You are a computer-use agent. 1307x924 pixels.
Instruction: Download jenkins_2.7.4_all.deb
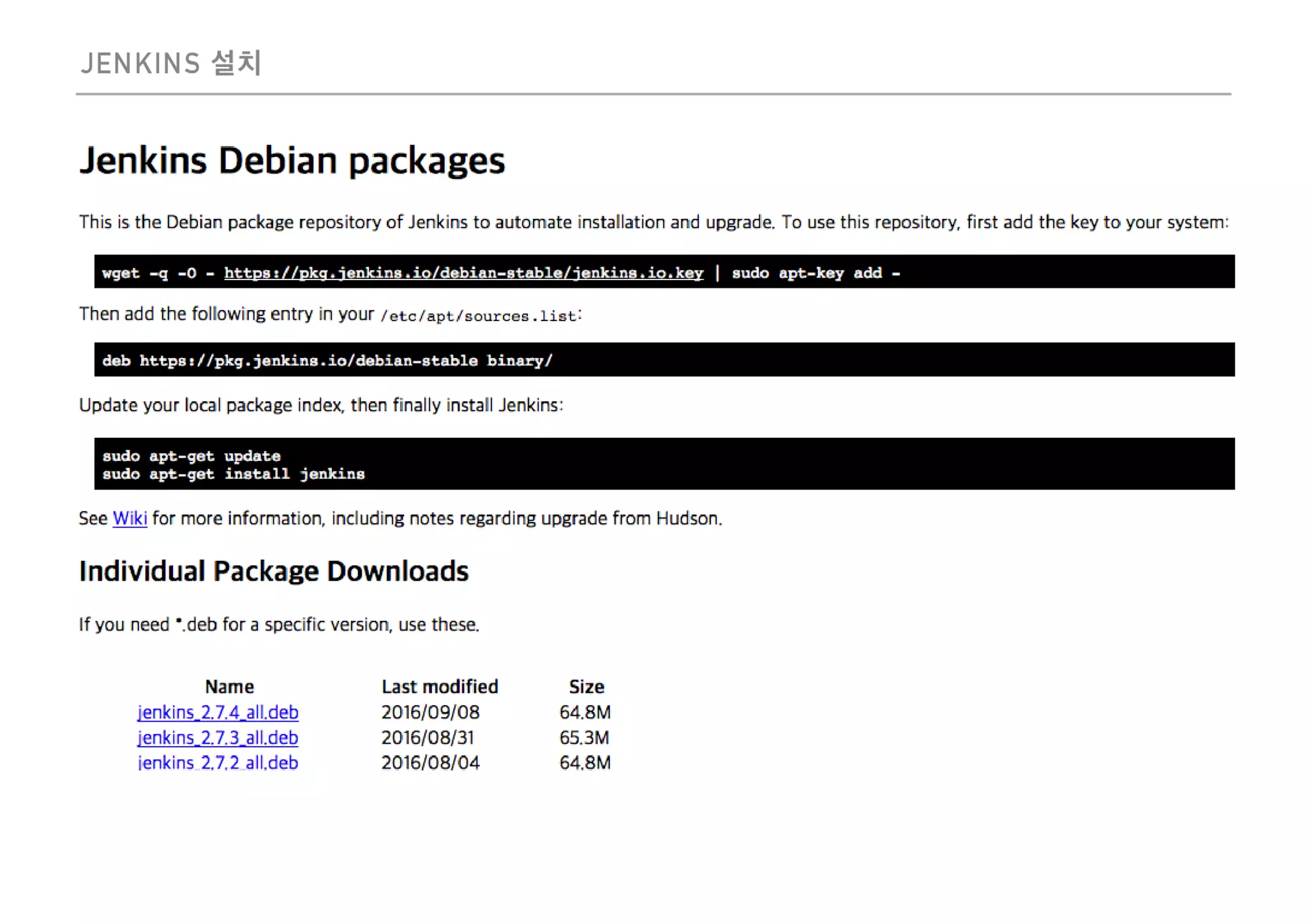(218, 712)
